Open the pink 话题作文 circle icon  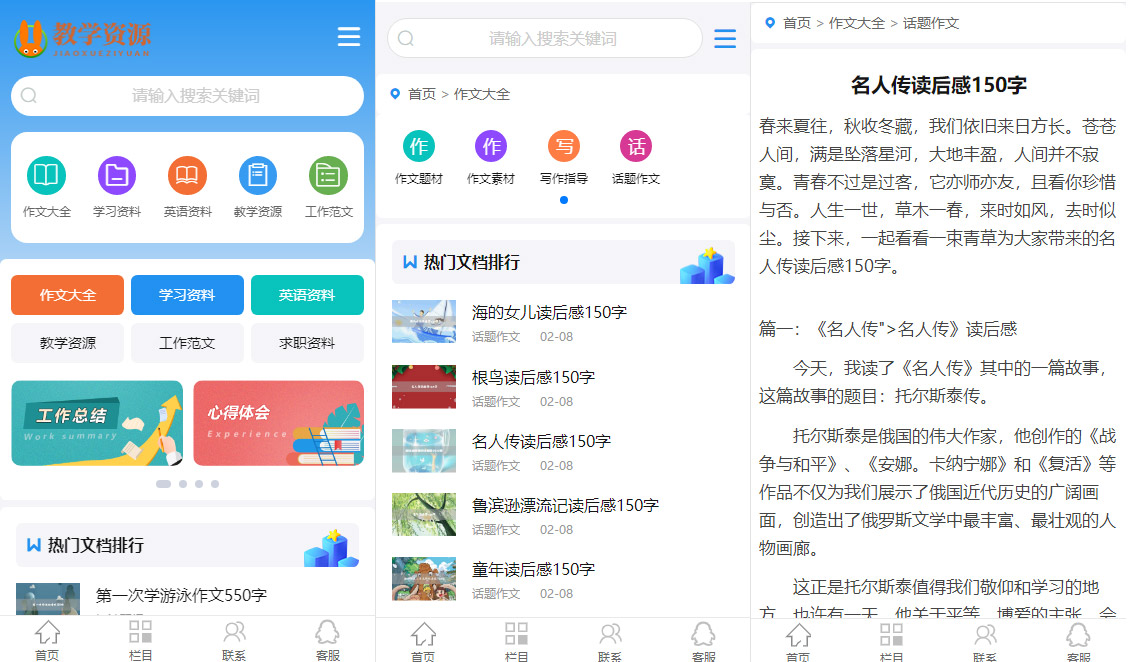coord(636,146)
